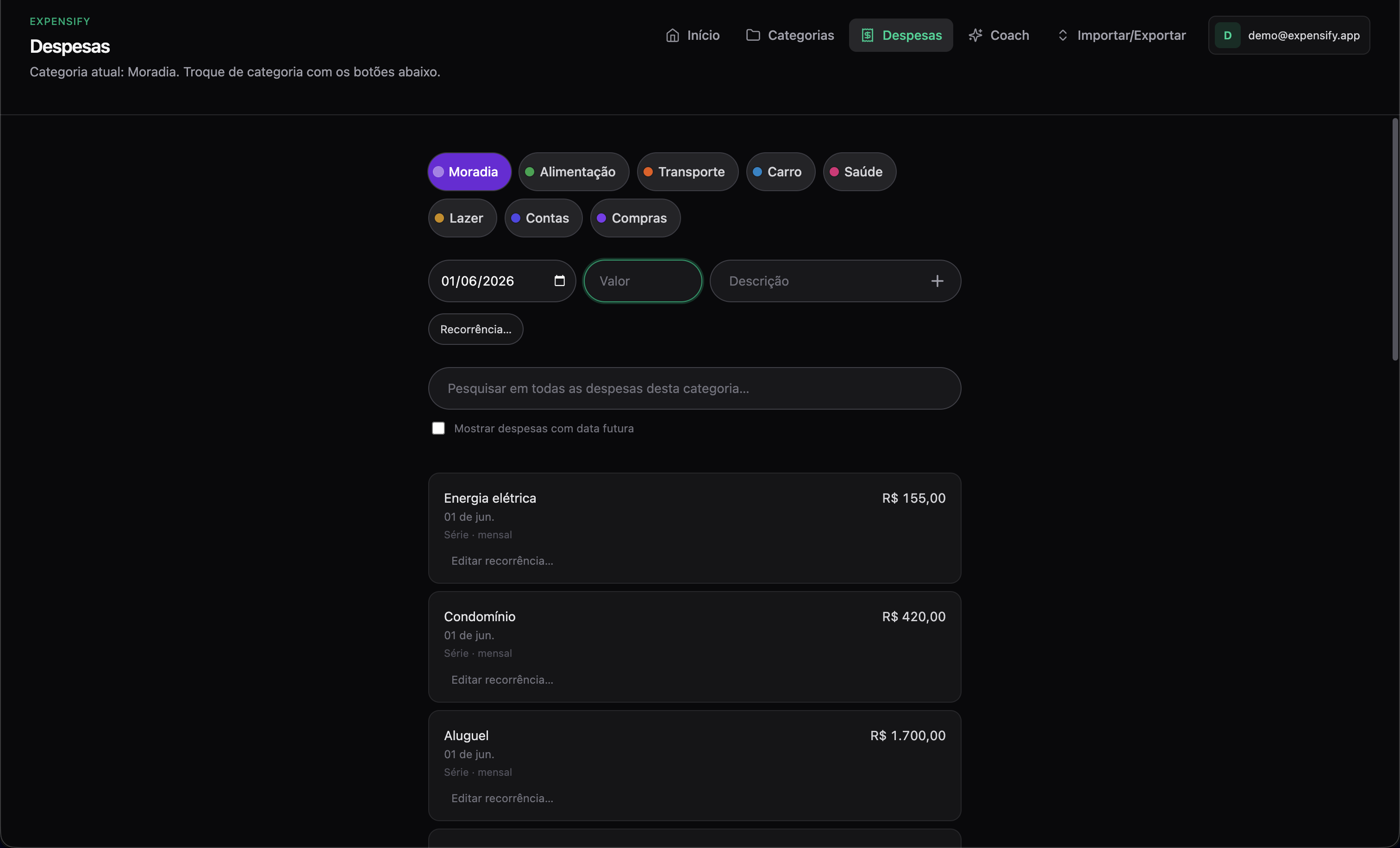This screenshot has width=1400, height=848.
Task: Click the Condomínio expense title
Action: [480, 616]
